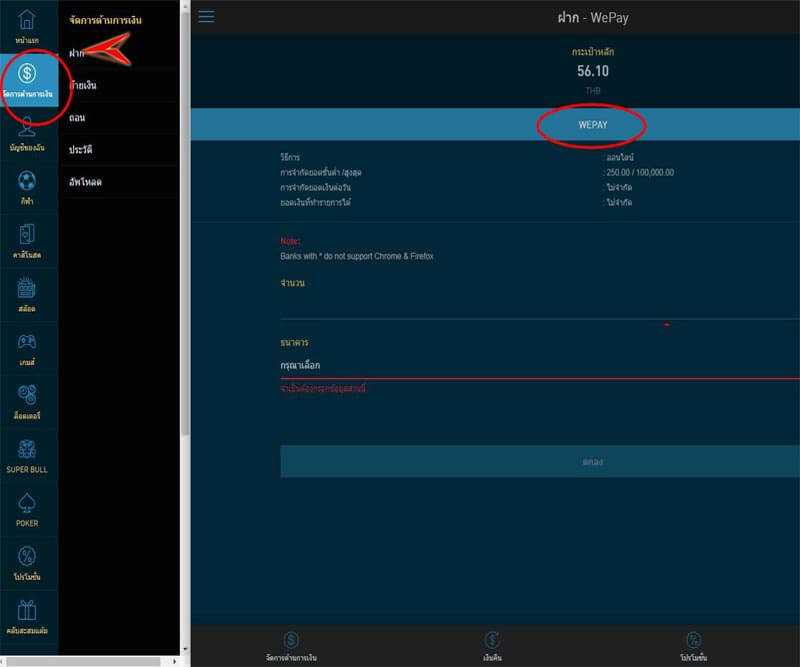Open the sports (กีฬา) soccer ball icon
Screen dimensions: 800x667
[x=27, y=181]
